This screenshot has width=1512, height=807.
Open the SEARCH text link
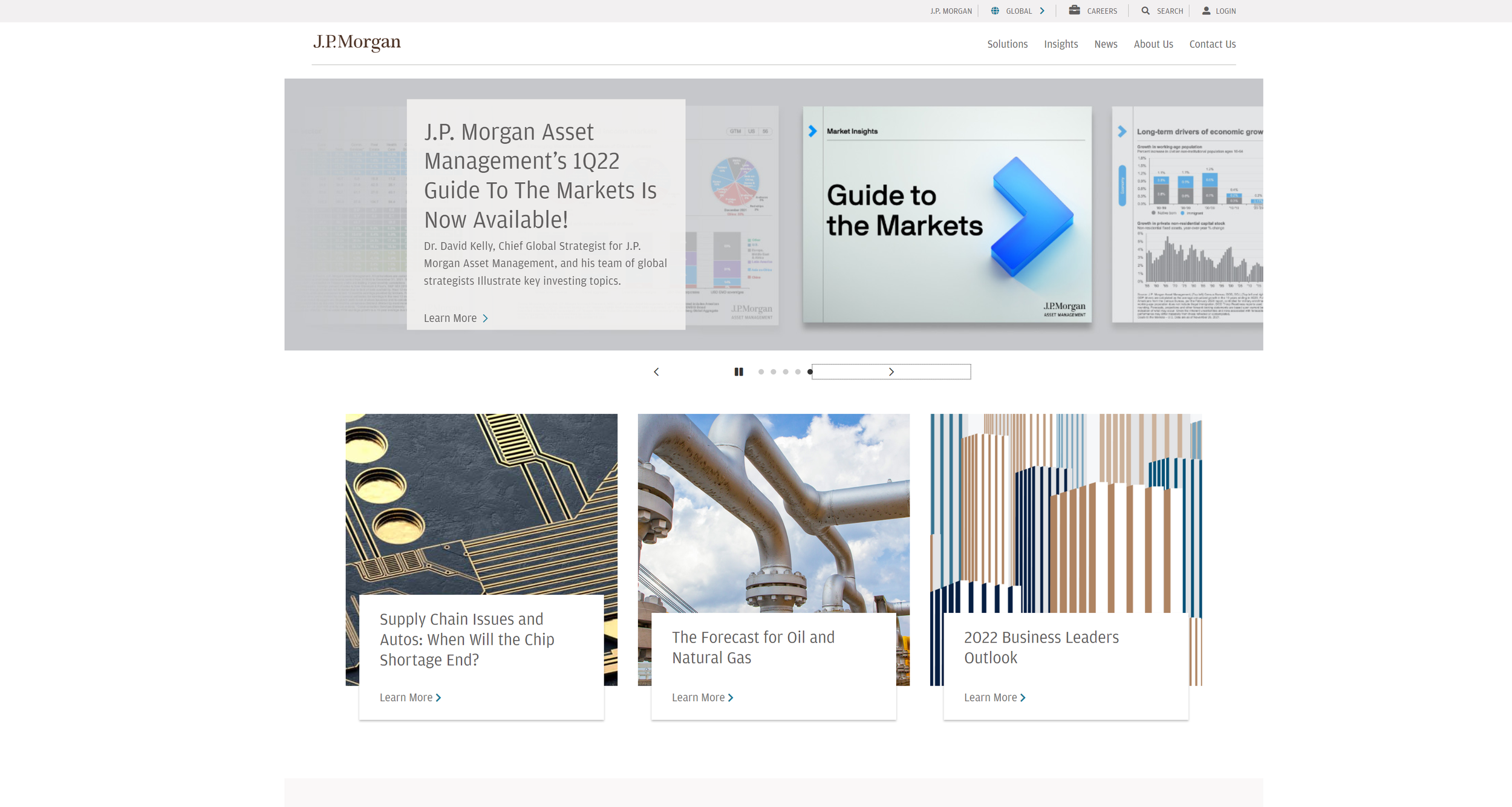1170,11
